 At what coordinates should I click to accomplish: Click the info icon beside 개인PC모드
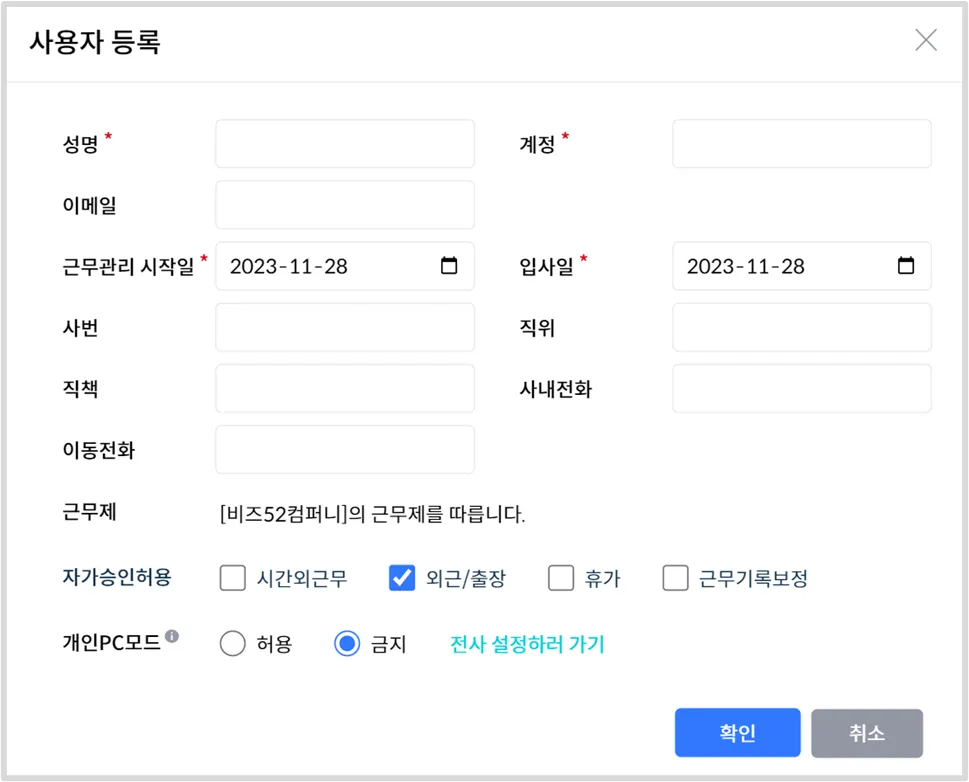172,636
